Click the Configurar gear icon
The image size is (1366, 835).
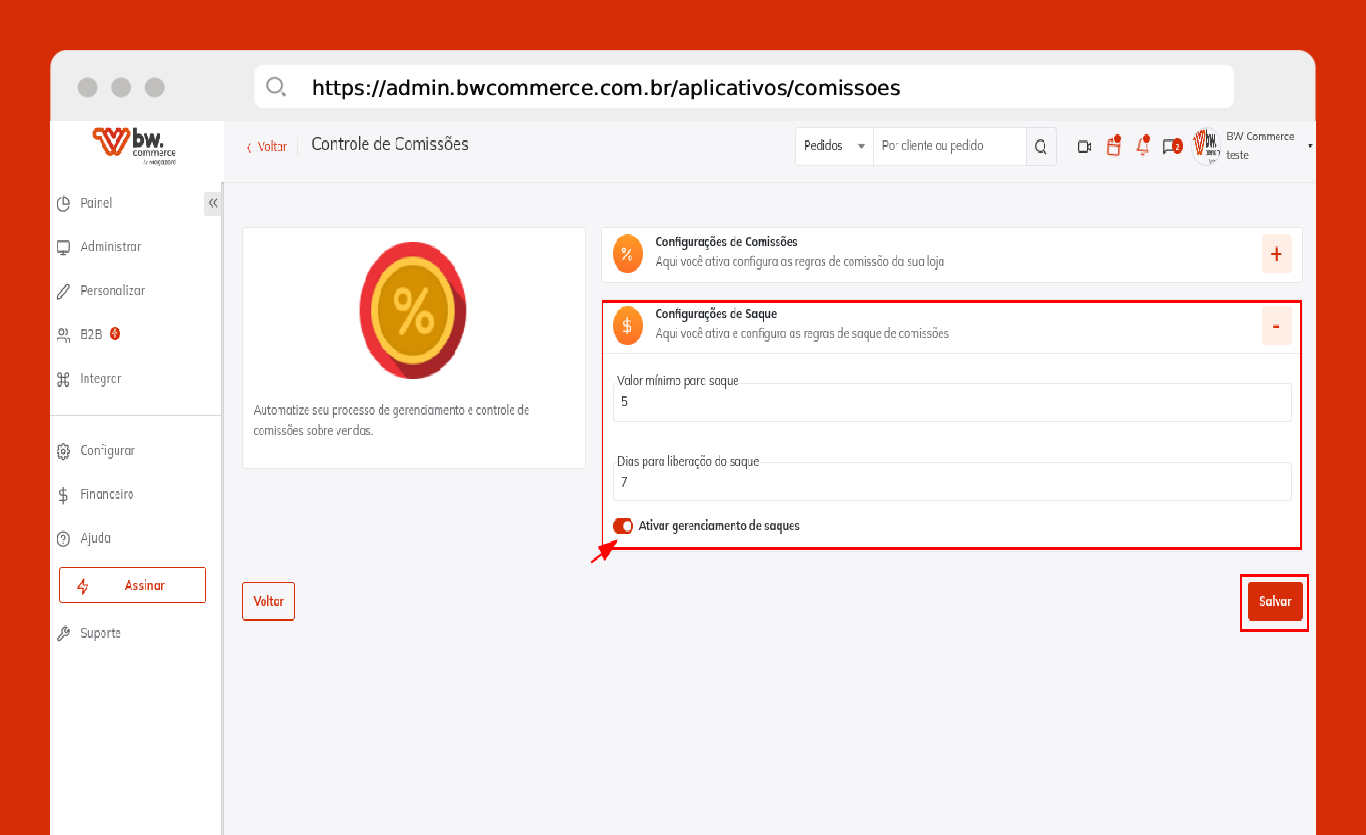[62, 451]
